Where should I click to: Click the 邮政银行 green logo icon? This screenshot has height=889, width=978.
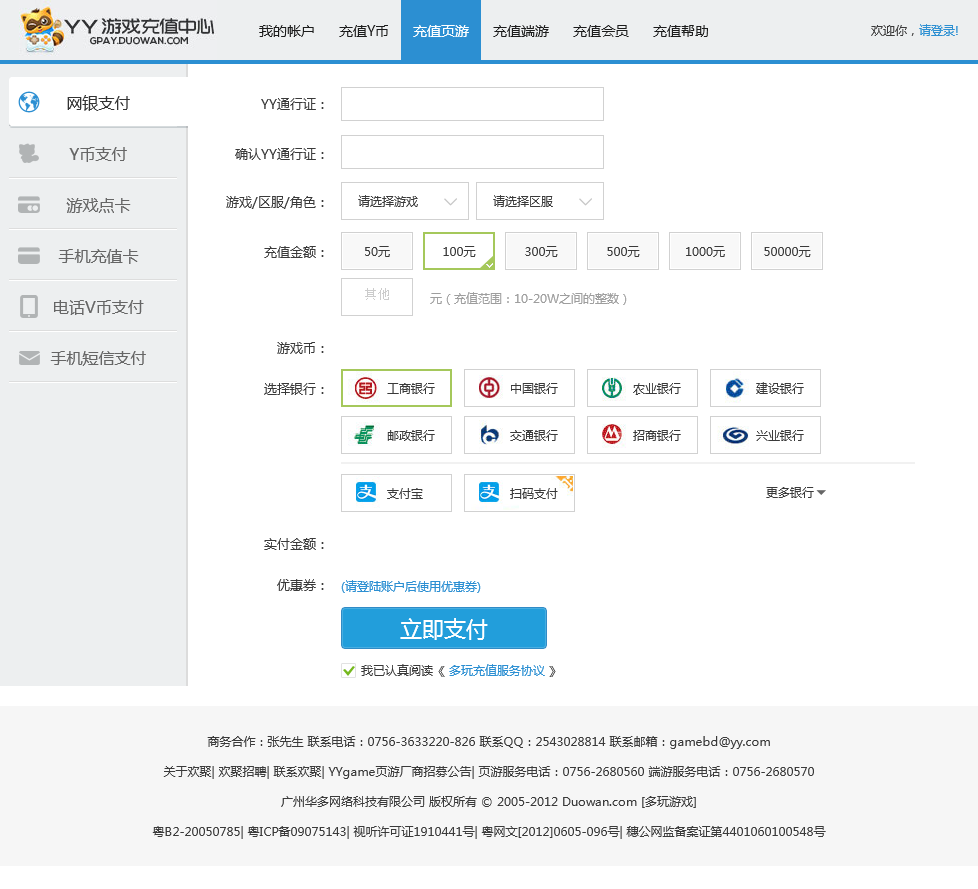[364, 435]
